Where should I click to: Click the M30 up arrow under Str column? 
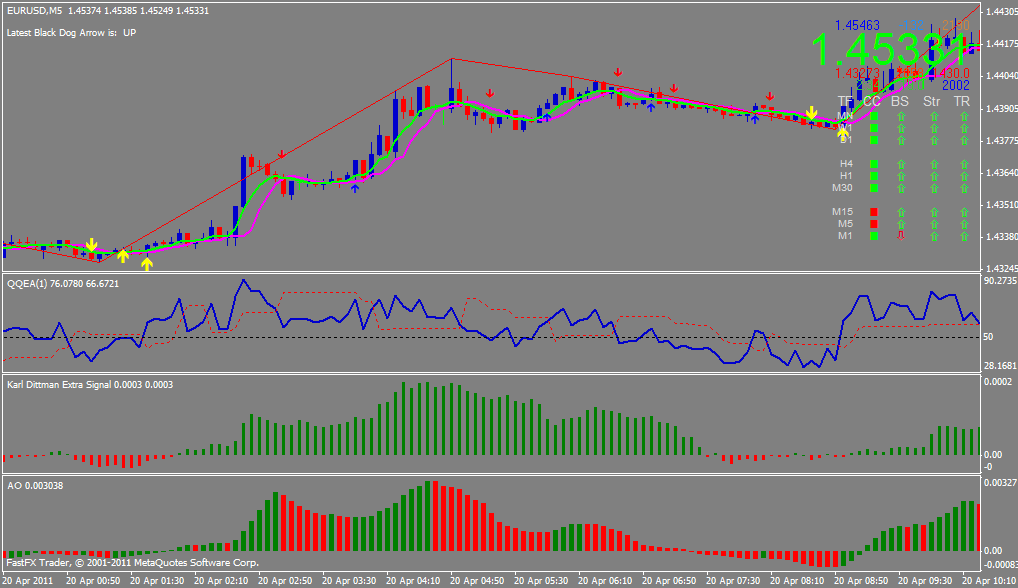932,187
